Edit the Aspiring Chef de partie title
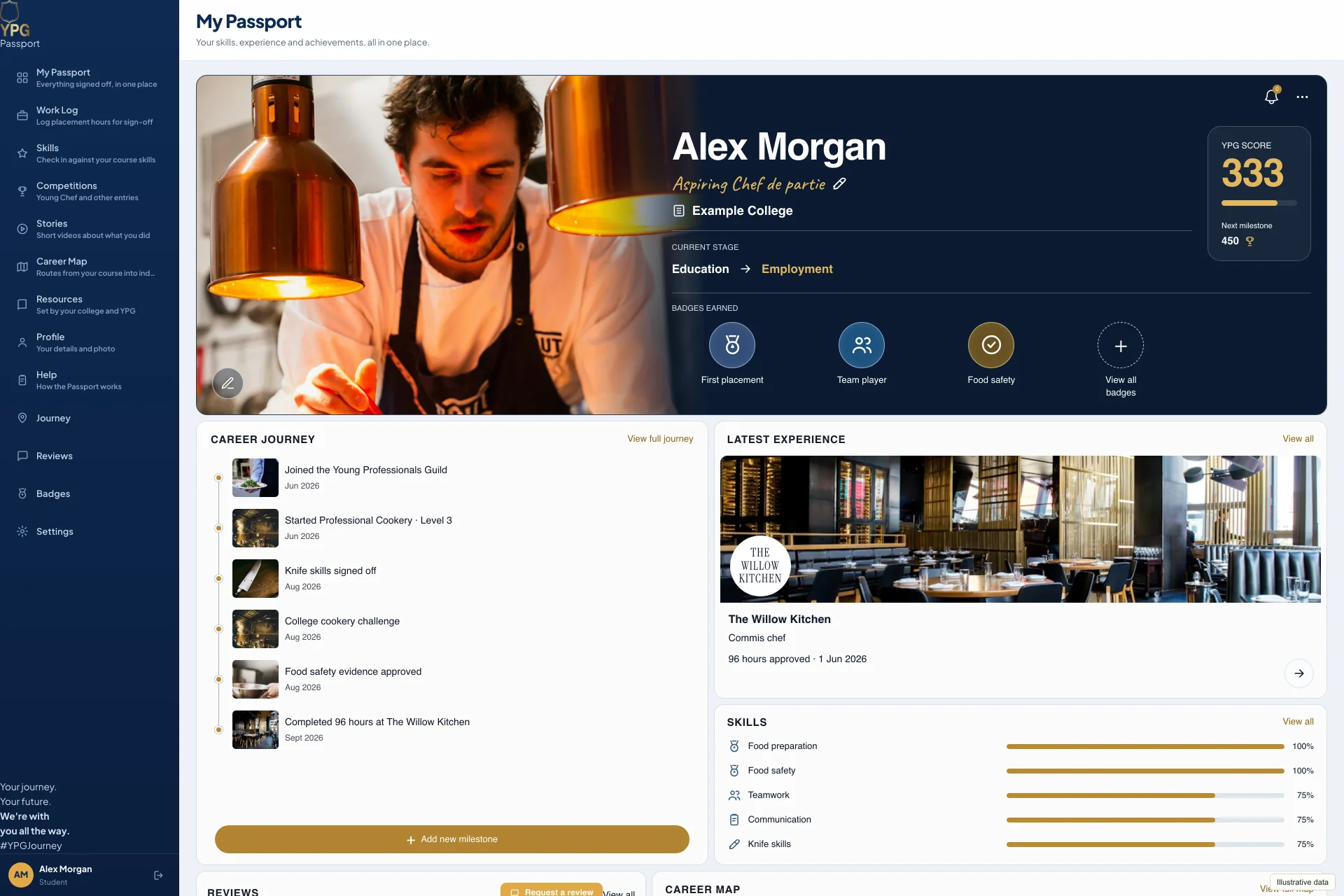Screen dimensions: 1344x896 pyautogui.click(x=839, y=184)
